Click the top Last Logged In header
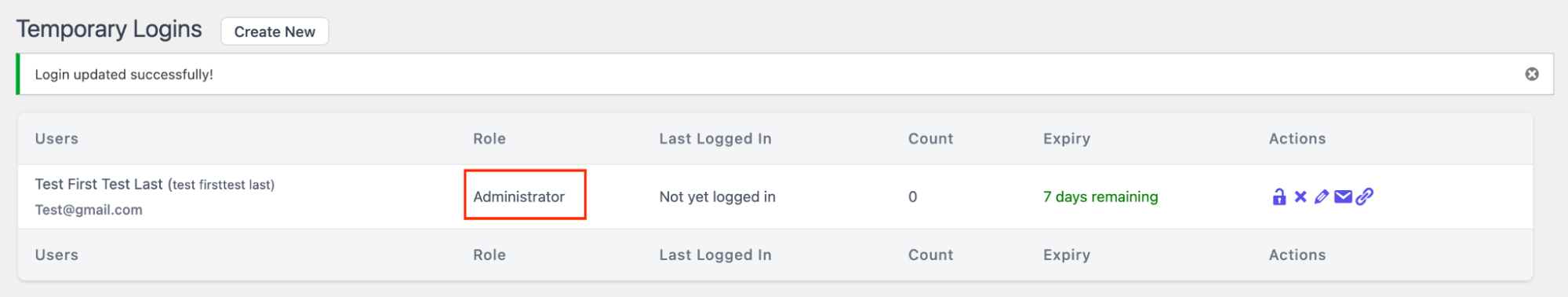Screen dimensions: 1568x297 [x=715, y=138]
